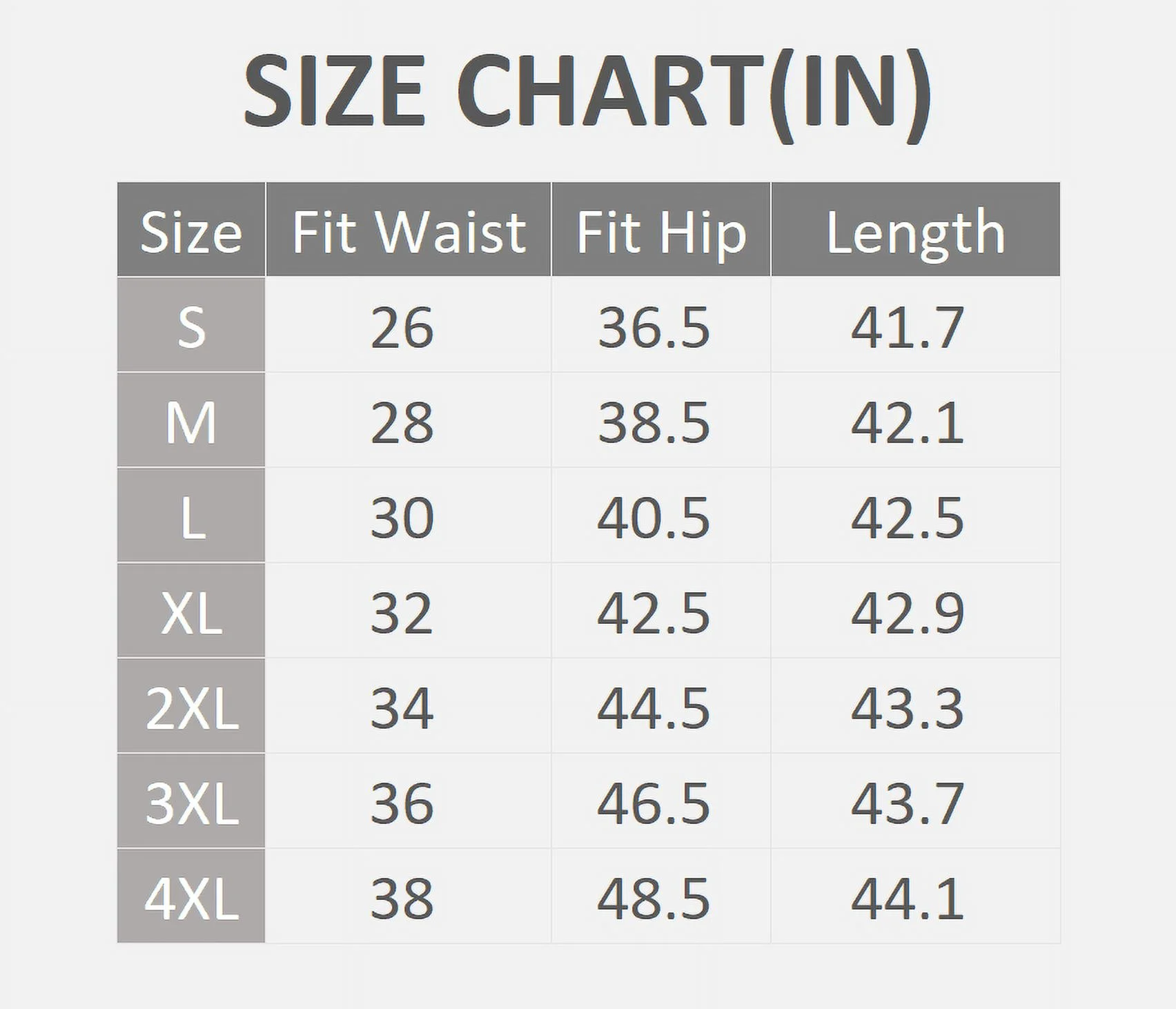The width and height of the screenshot is (1176, 1009).
Task: Click the Fit Waist column header
Action: [409, 232]
